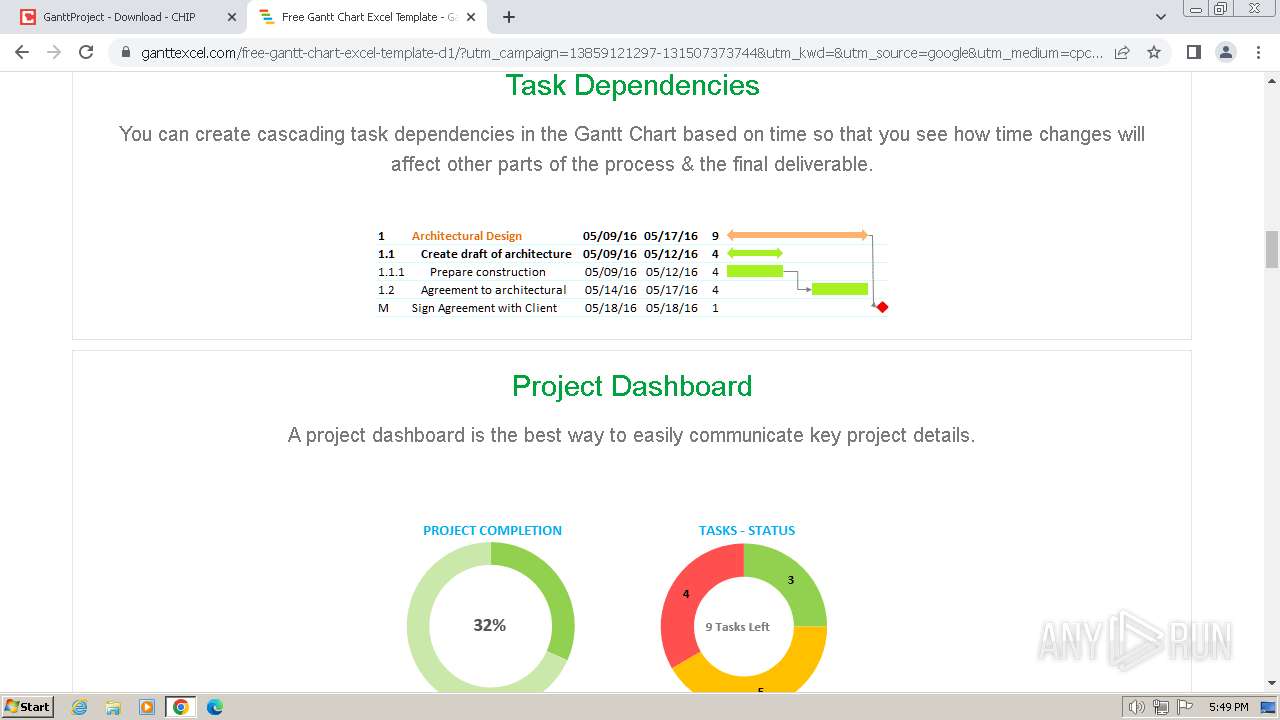Click the page vertical scrollbar thumb
Viewport: 1280px width, 720px height.
click(1272, 249)
